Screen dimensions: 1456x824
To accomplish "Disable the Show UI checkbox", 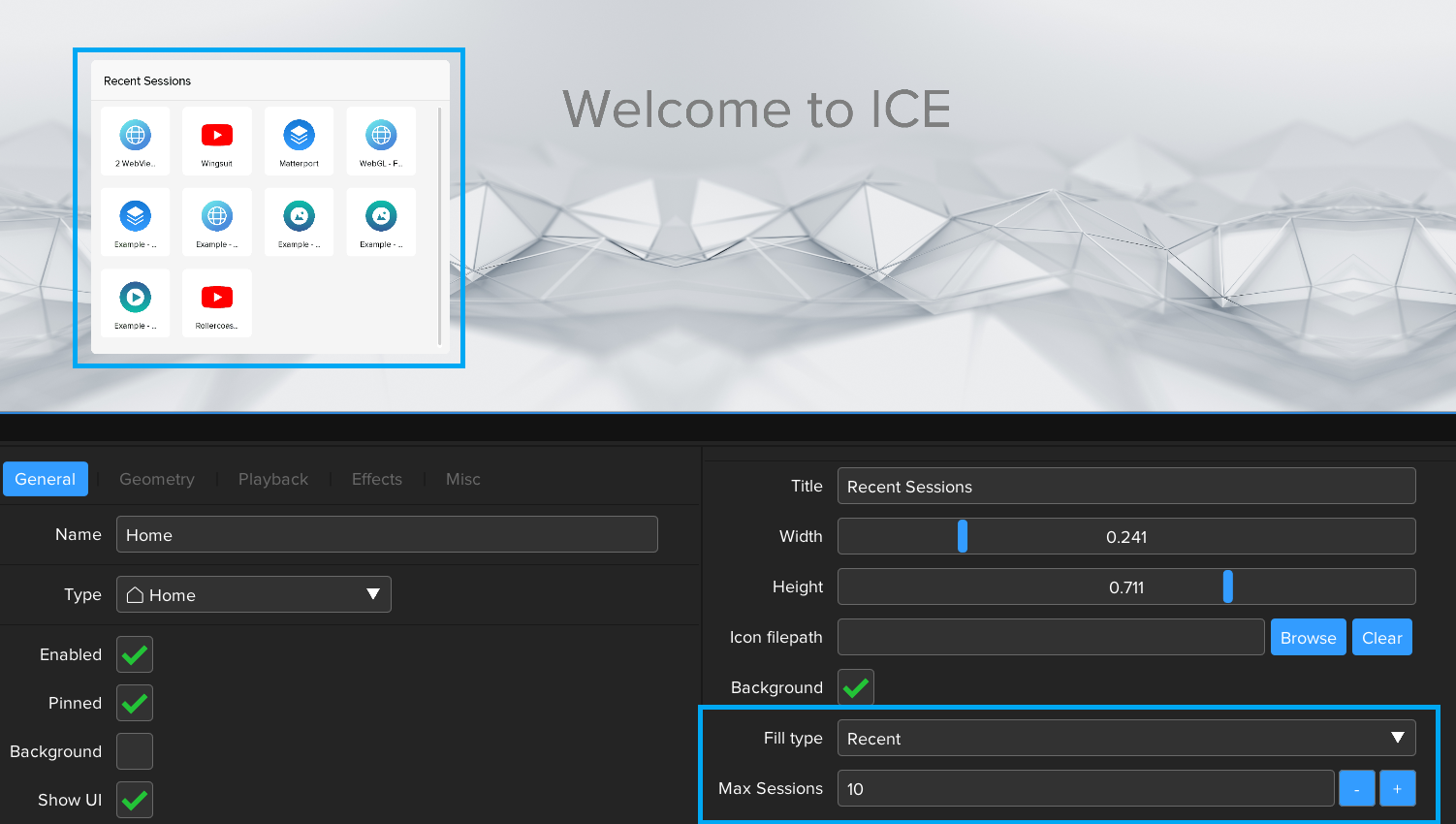I will [x=135, y=801].
